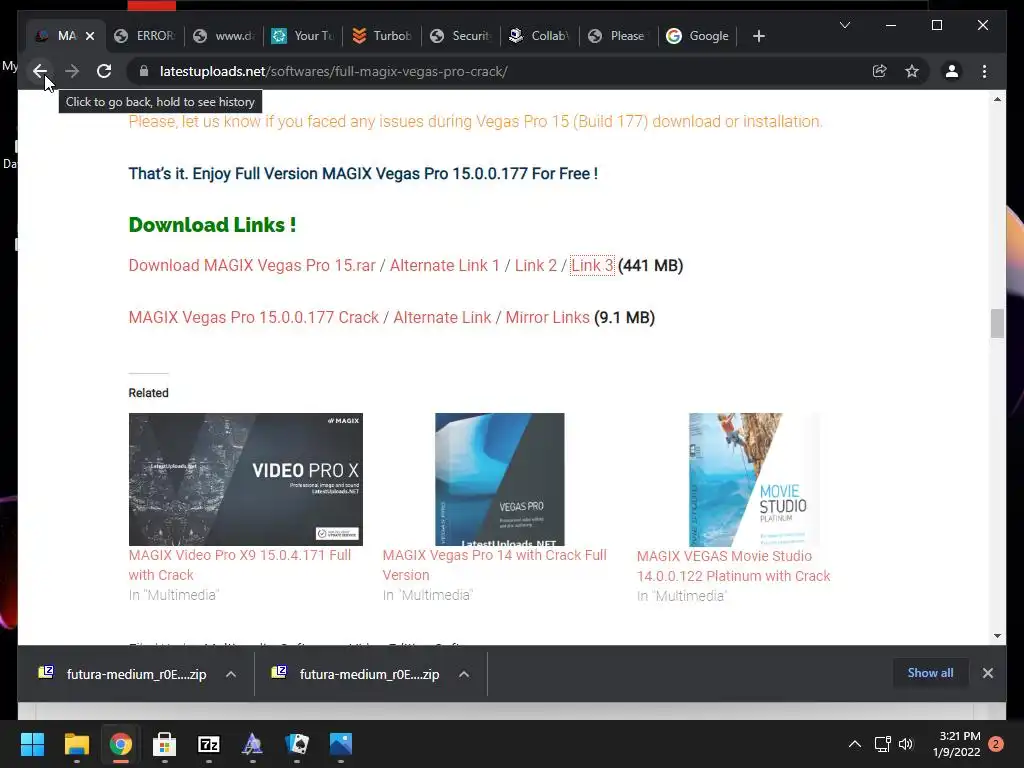View site information via padlock icon
Viewport: 1024px width, 768px height.
(x=144, y=71)
